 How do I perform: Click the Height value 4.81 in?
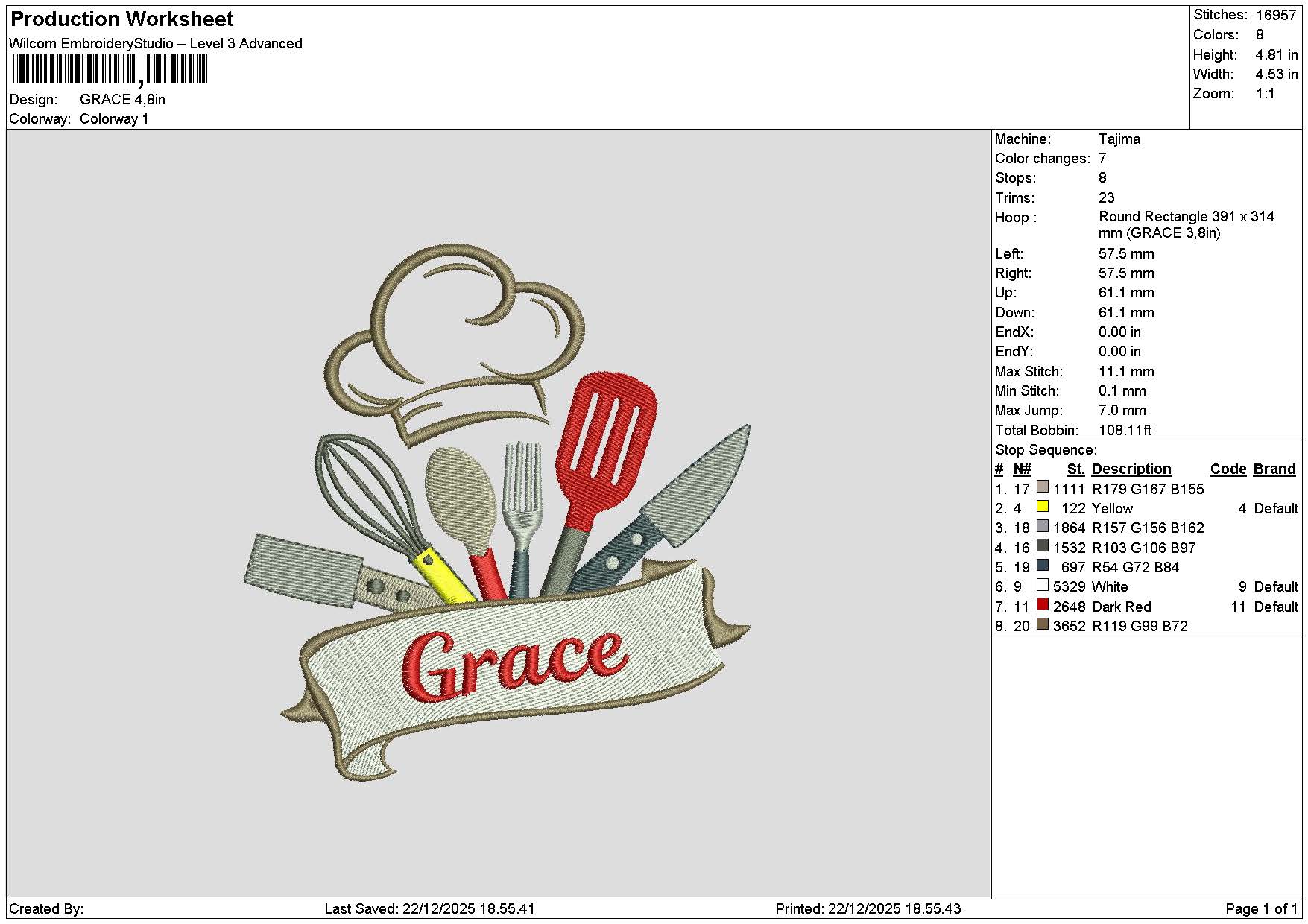pyautogui.click(x=1276, y=54)
